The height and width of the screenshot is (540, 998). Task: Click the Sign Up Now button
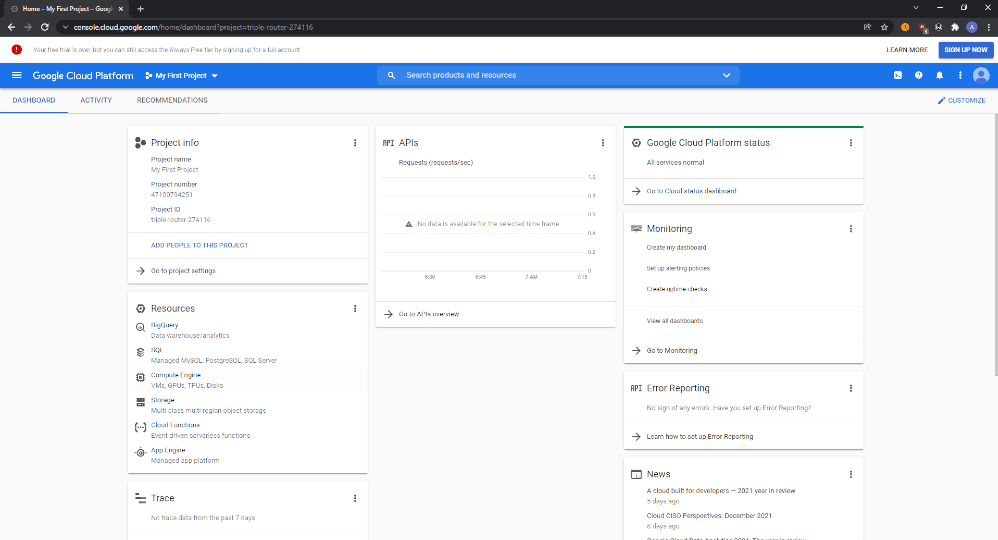(966, 50)
